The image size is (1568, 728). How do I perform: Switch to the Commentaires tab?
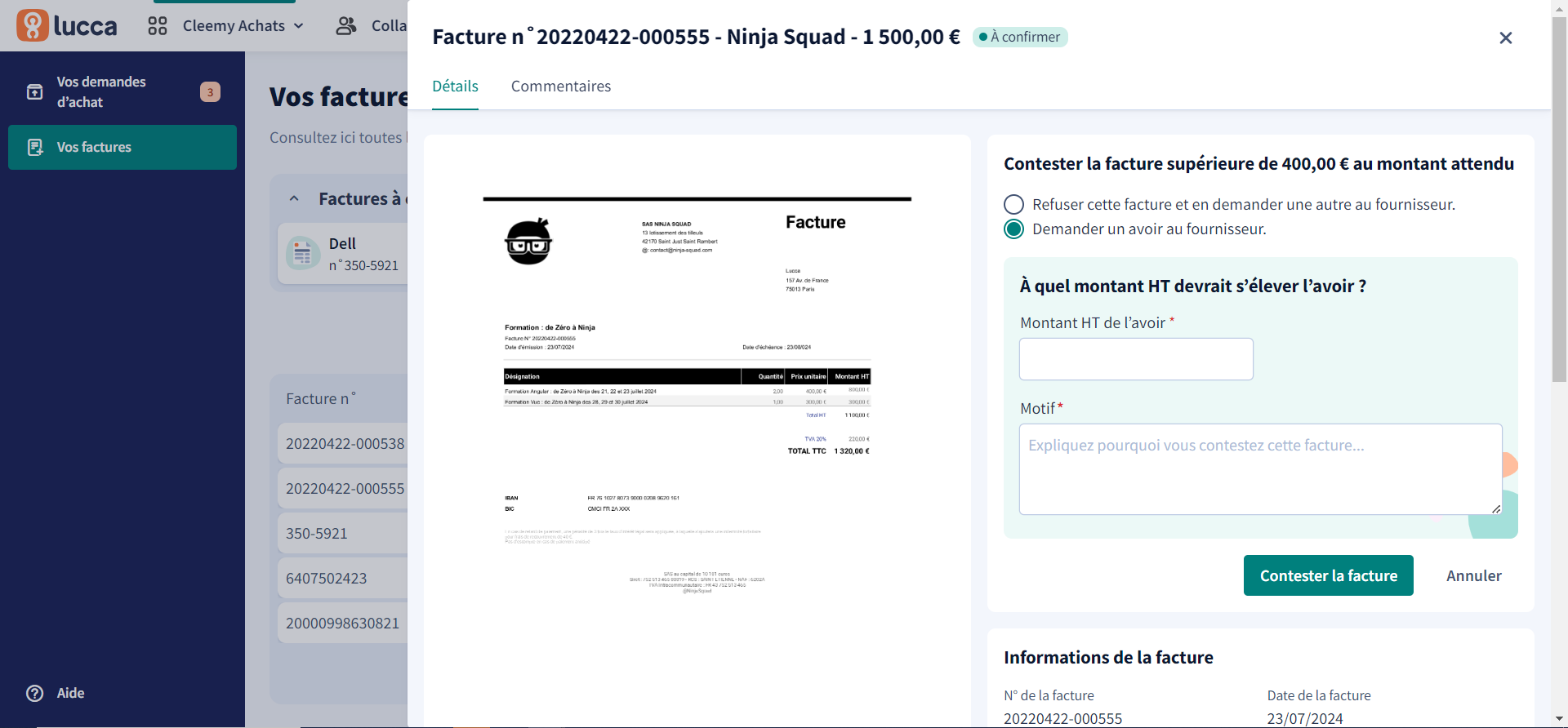click(561, 86)
